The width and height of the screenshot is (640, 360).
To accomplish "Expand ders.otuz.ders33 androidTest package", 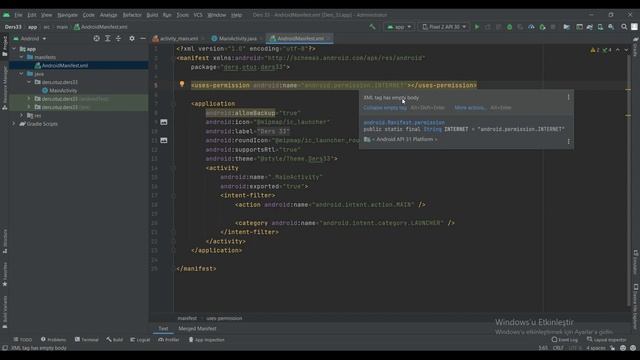I will point(29,99).
